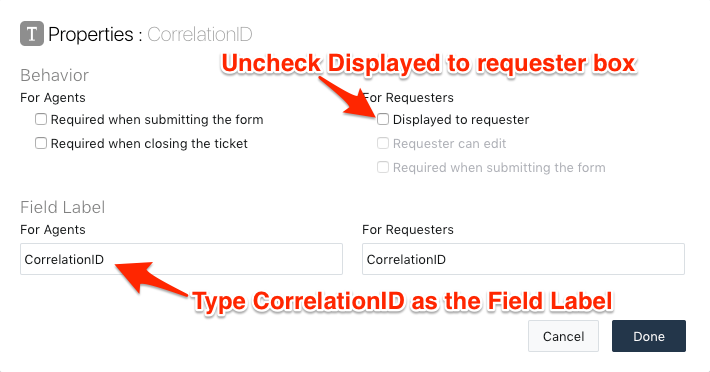
Task: Focus the For Requesters field label input
Action: coord(523,259)
